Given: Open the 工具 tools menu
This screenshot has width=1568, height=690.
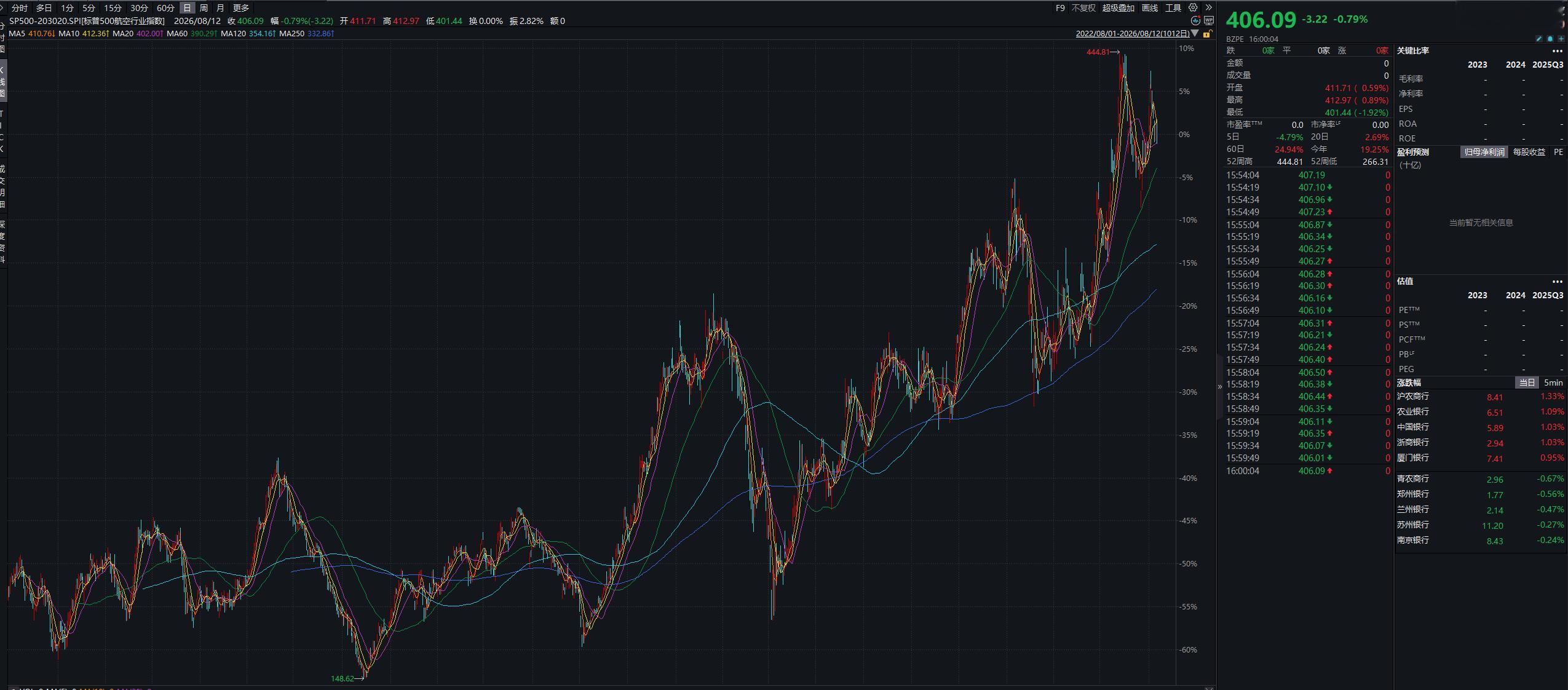Looking at the screenshot, I should 1173,8.
